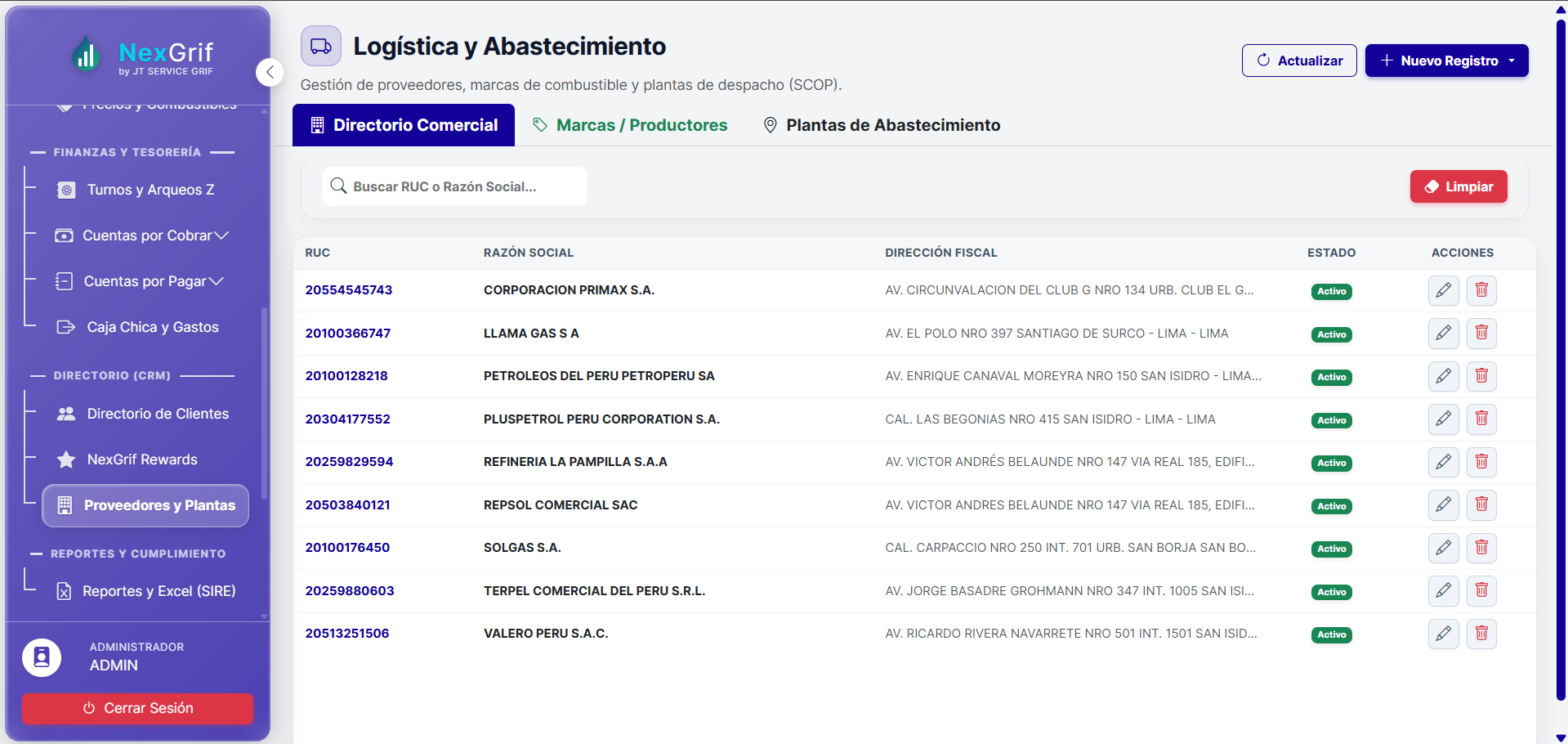Click RUC 20259880603
The width and height of the screenshot is (1568, 744).
pos(350,591)
